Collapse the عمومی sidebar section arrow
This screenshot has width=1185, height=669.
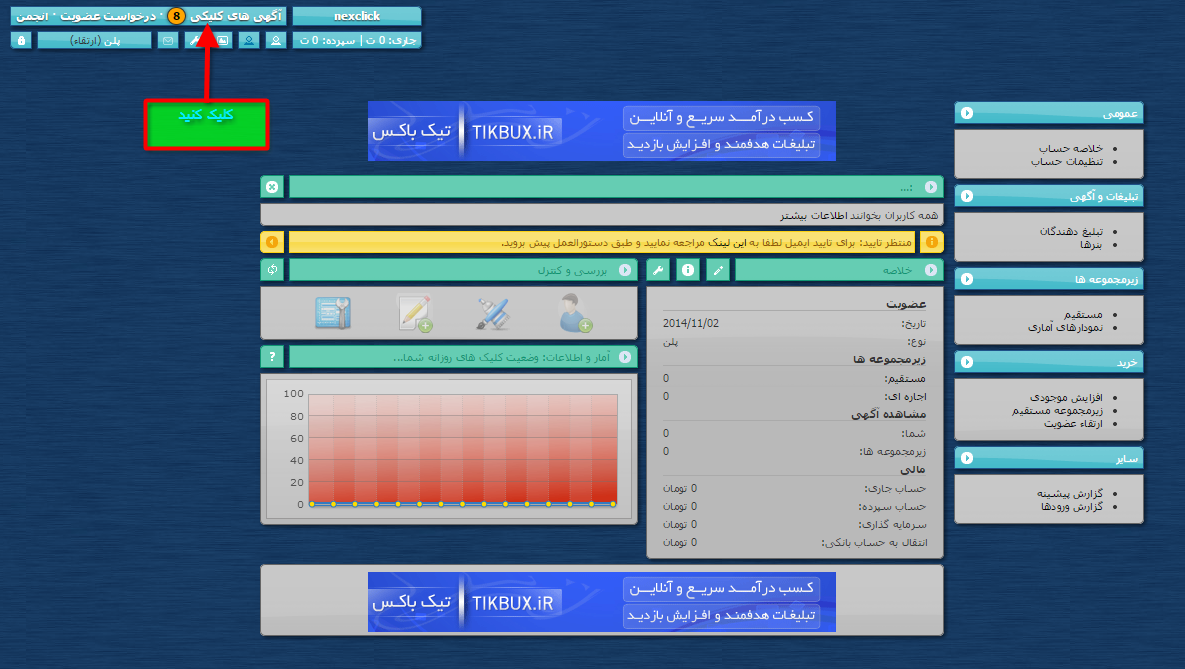(967, 113)
